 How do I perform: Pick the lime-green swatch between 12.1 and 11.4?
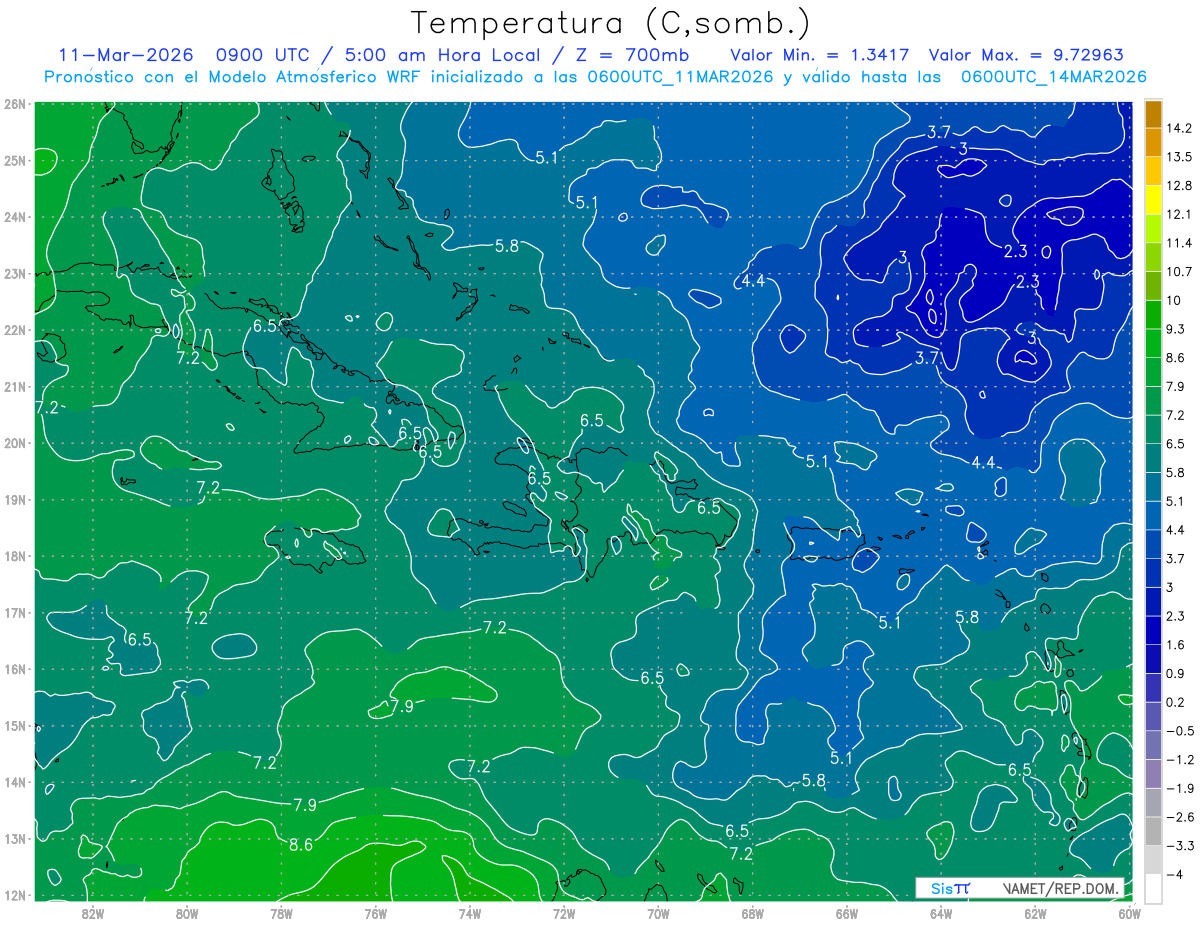coord(1153,229)
